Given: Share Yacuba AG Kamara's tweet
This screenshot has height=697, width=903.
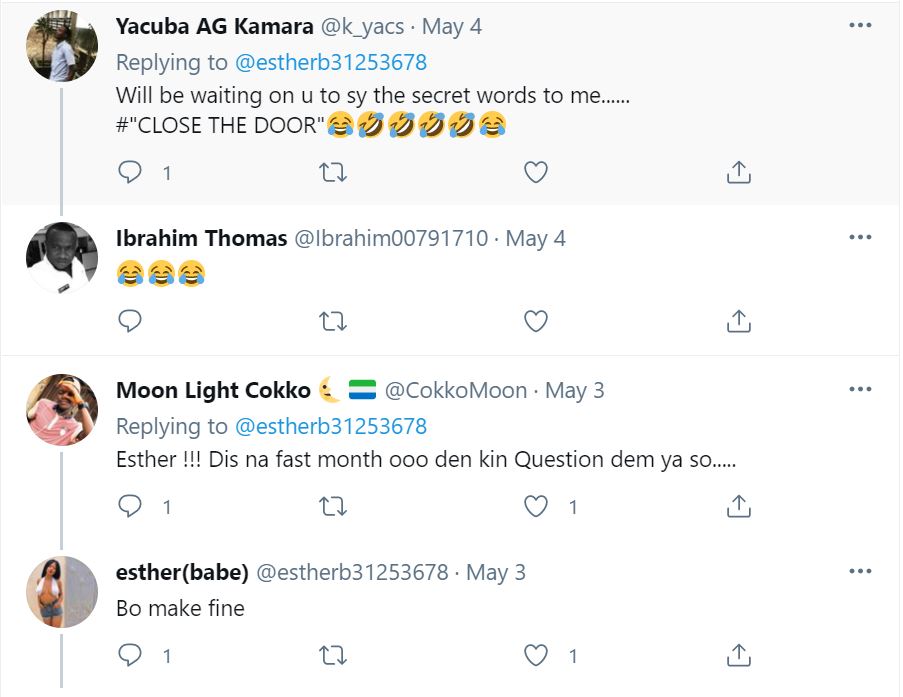Looking at the screenshot, I should (738, 172).
